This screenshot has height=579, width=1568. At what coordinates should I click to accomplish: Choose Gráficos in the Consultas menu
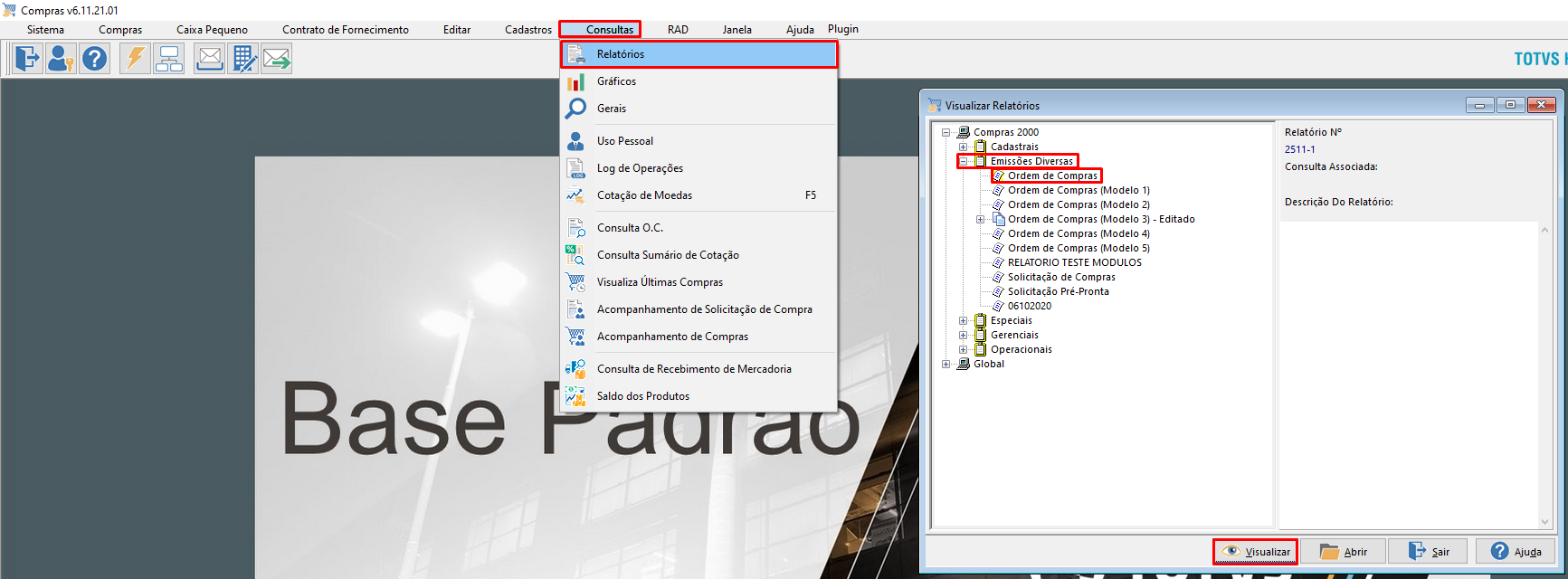click(698, 81)
